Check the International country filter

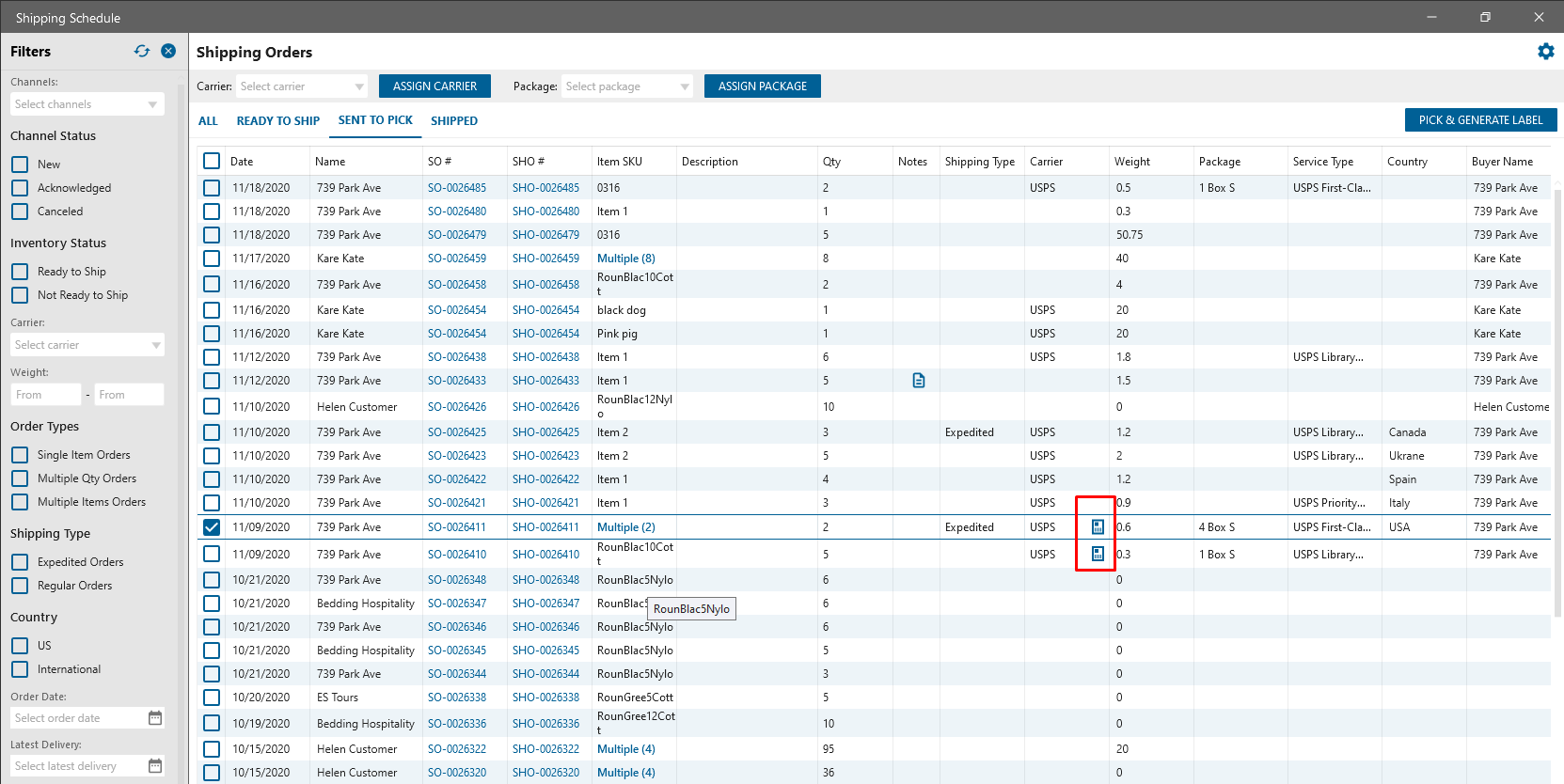click(x=20, y=669)
